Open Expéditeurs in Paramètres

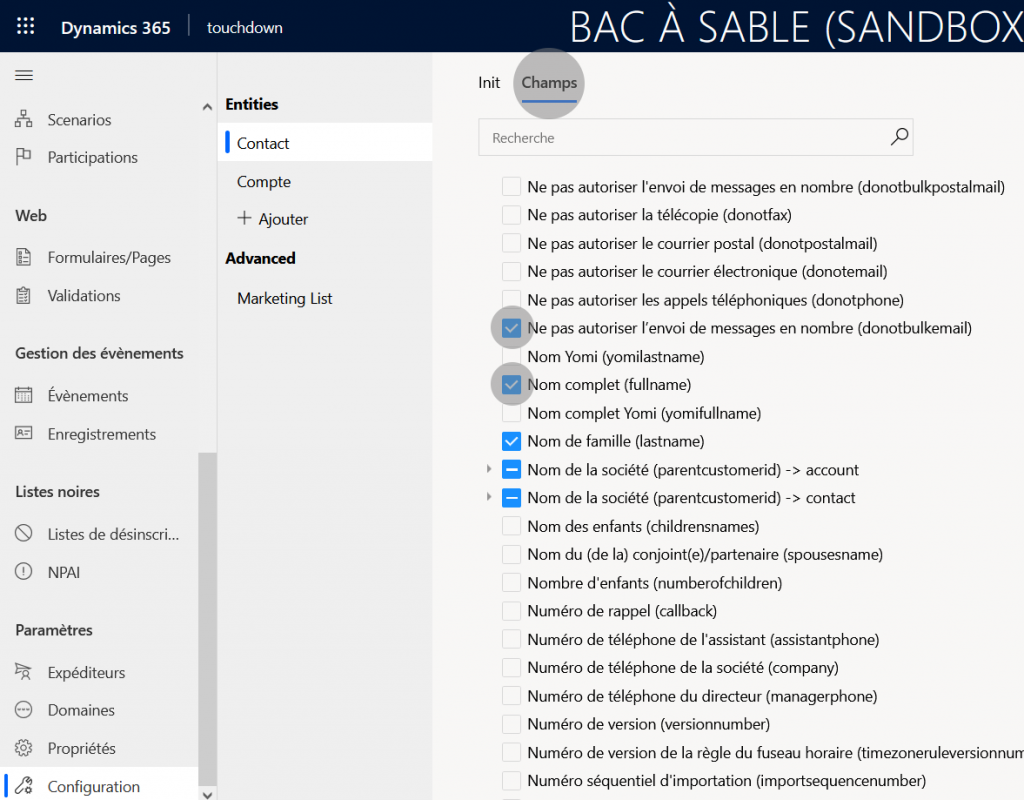click(x=86, y=673)
